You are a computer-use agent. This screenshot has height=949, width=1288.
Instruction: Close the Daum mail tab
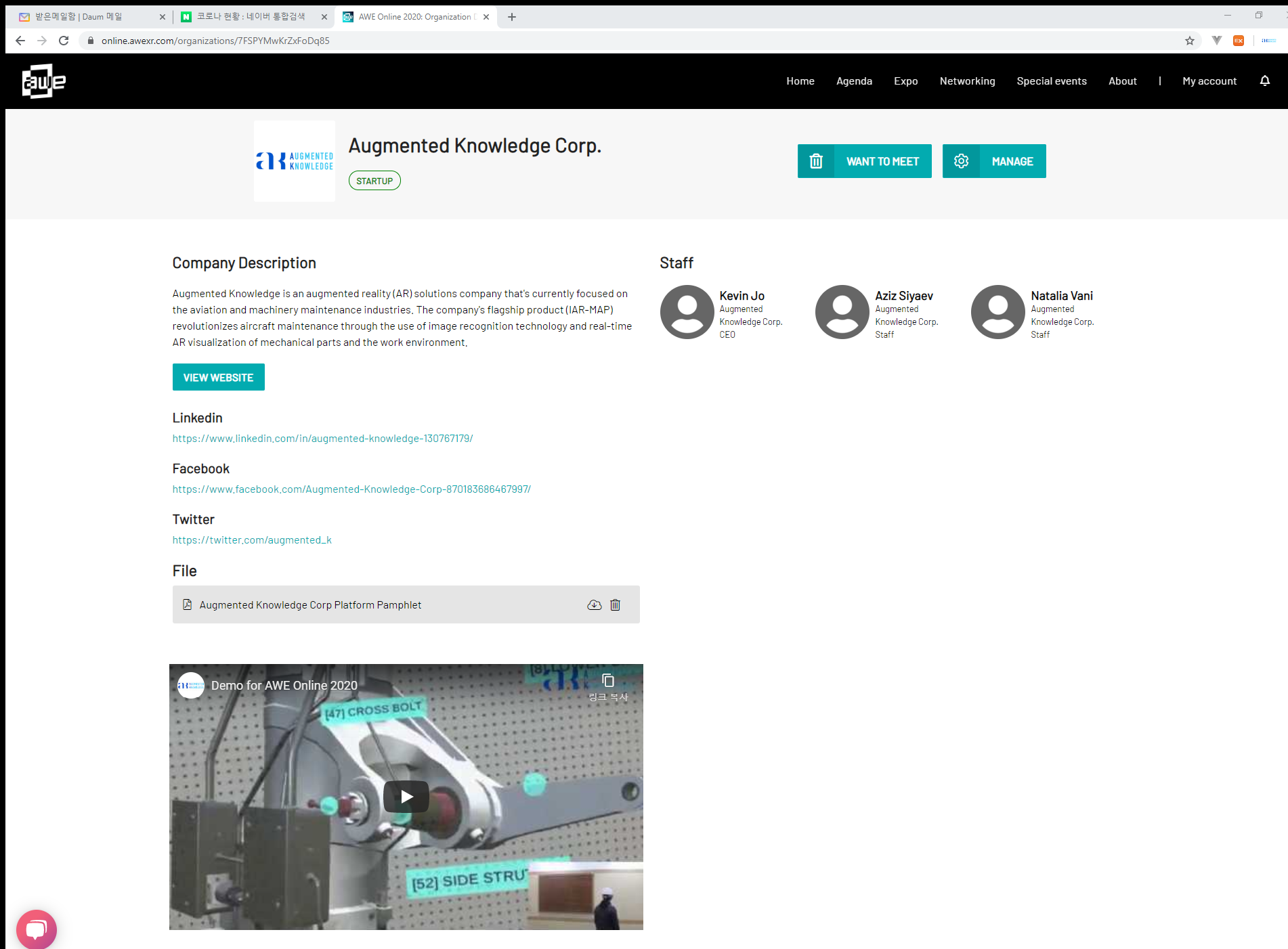[163, 17]
